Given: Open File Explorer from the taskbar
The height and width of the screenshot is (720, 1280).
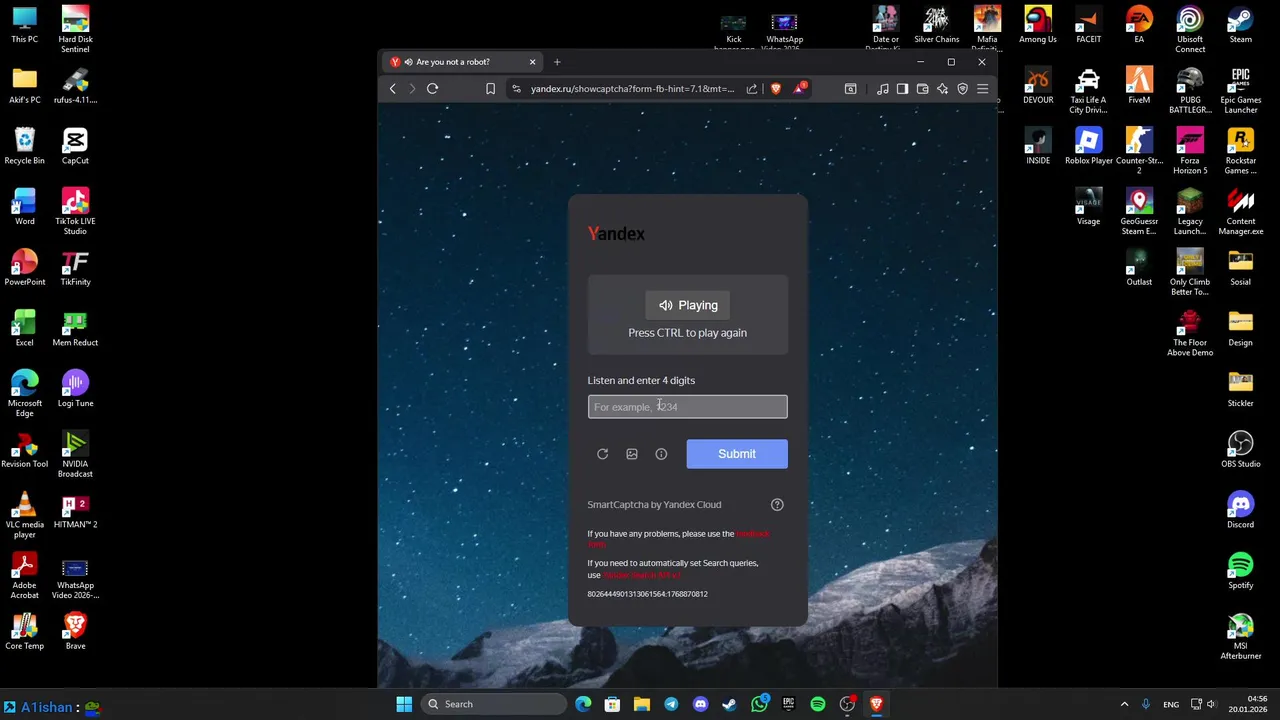Looking at the screenshot, I should click(642, 704).
